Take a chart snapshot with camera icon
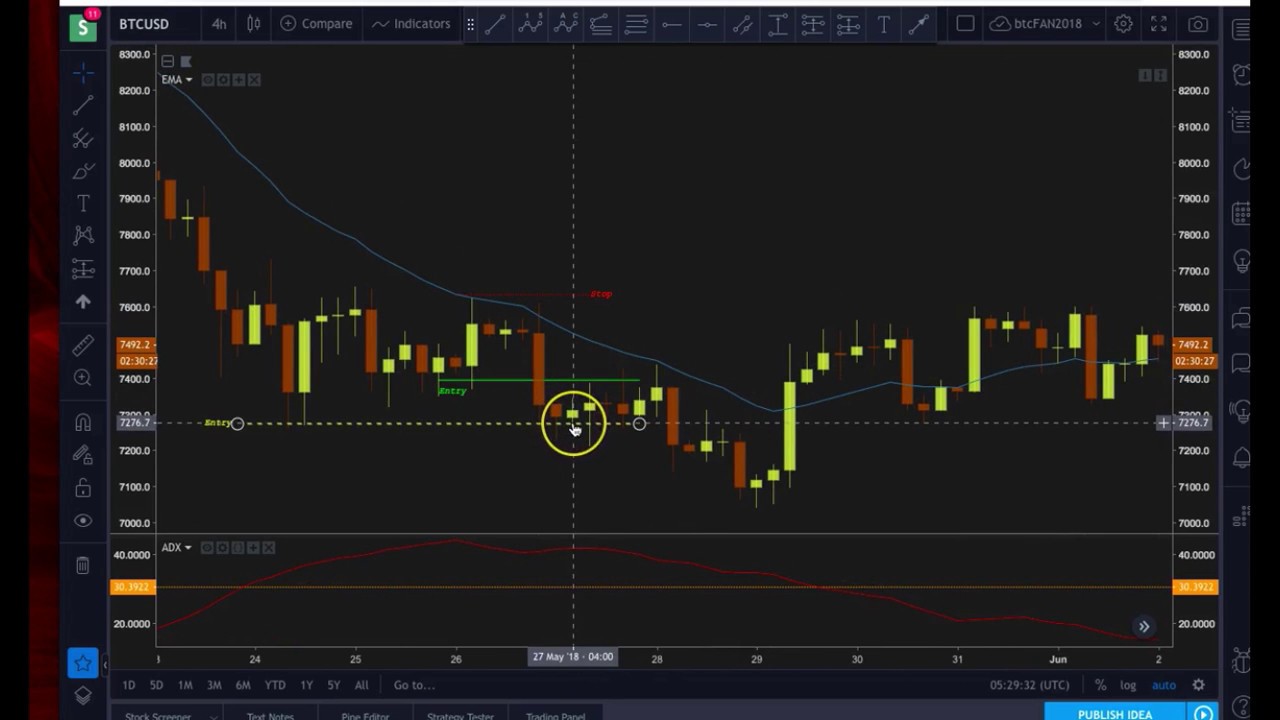 click(x=1198, y=24)
